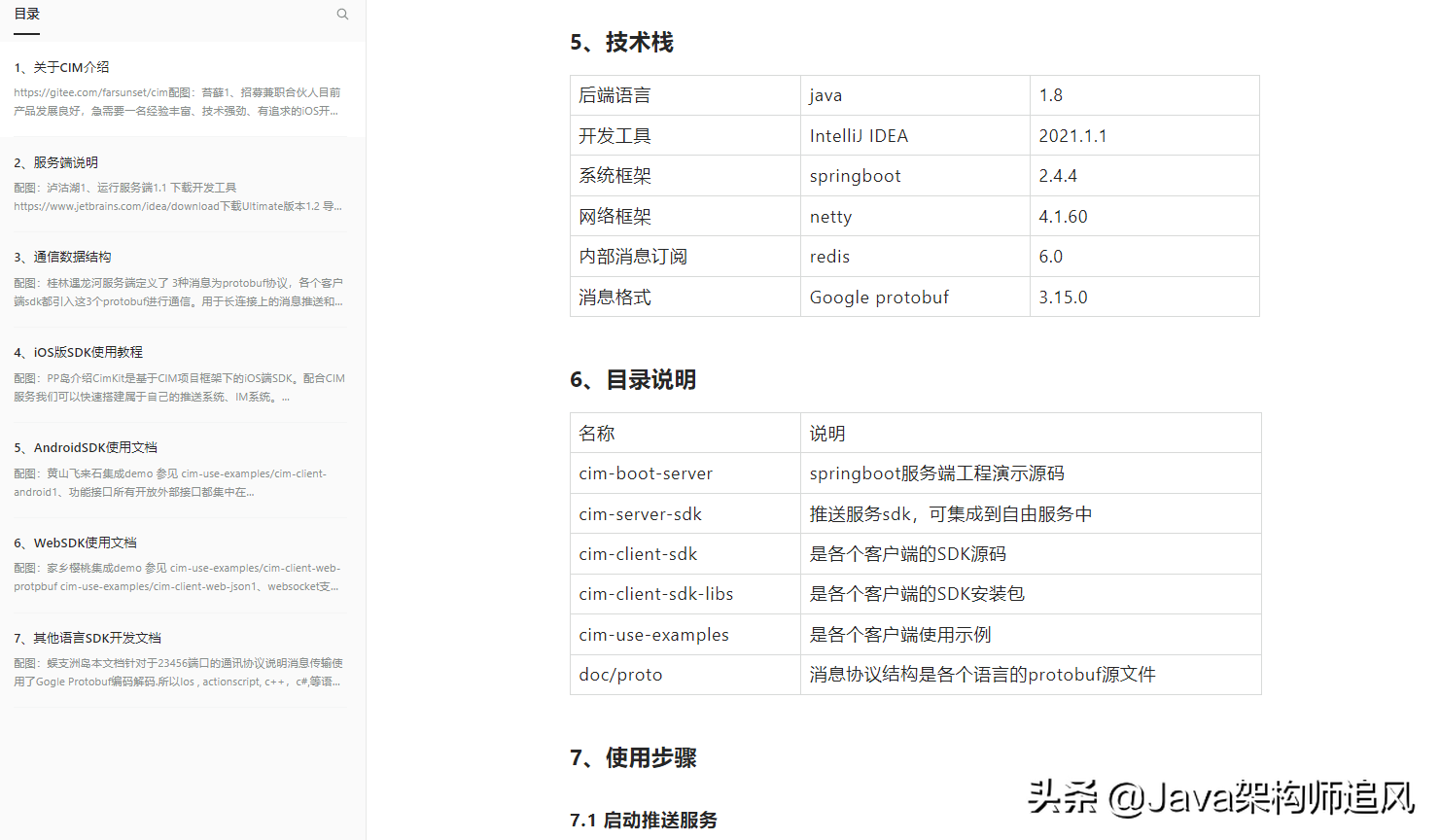
Task: Click the 是各个客户端的SDK安装包 cell
Action: point(1031,594)
